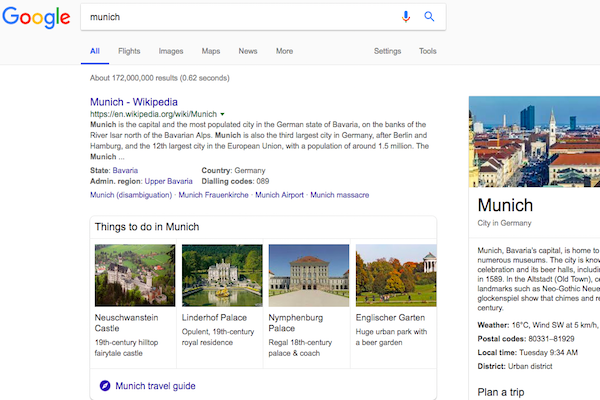The width and height of the screenshot is (600, 400).
Task: Click Country: Germany text
Action: [233, 170]
